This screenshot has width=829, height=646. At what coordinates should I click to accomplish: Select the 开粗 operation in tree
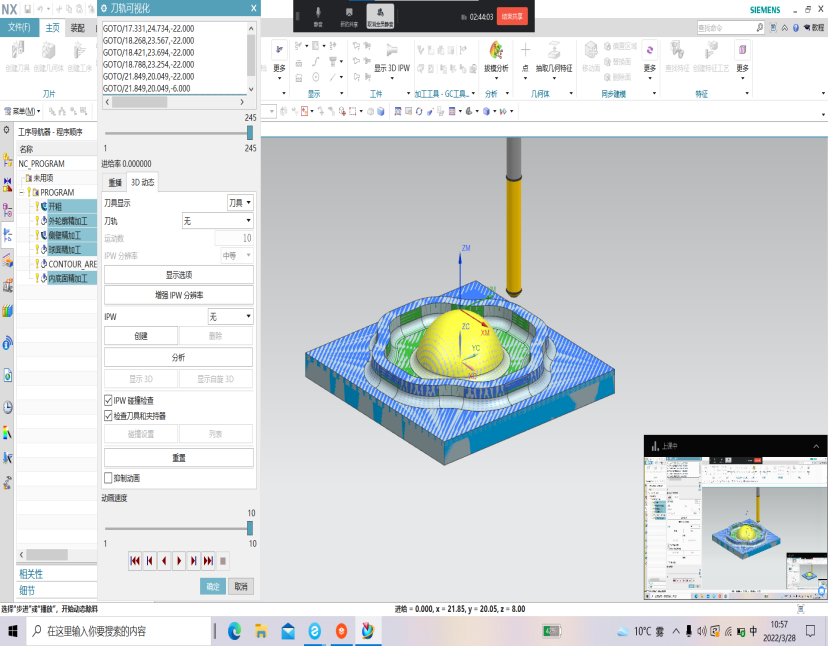(54, 206)
